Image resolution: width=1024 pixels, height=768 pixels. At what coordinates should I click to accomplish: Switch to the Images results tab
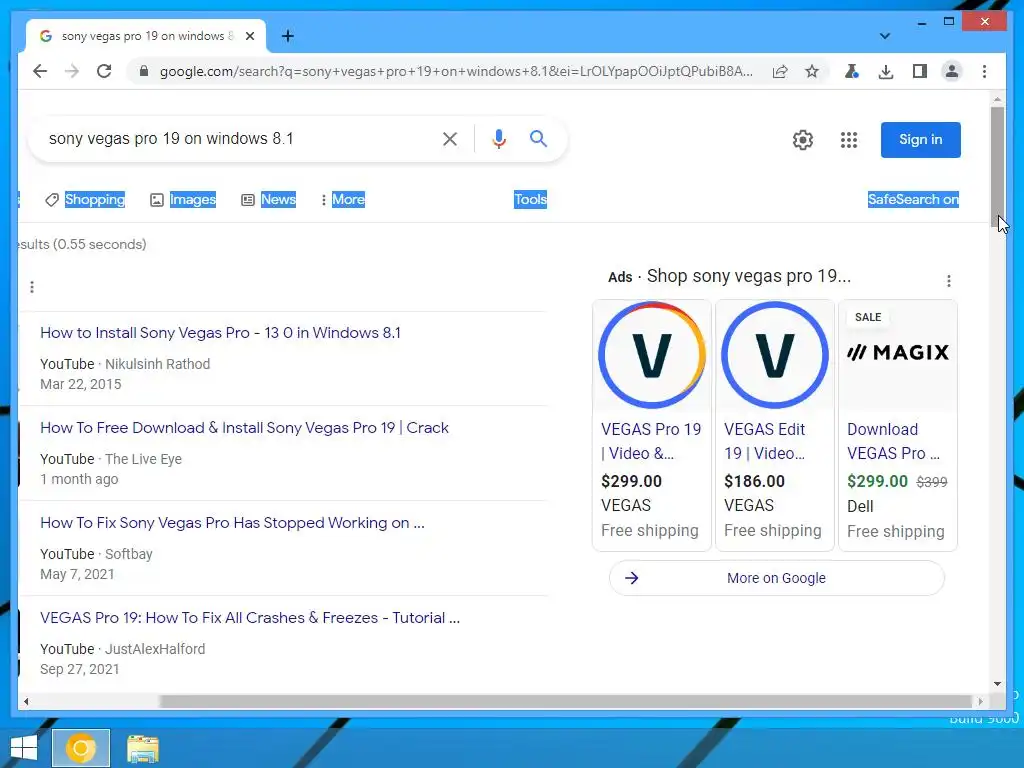pyautogui.click(x=183, y=199)
